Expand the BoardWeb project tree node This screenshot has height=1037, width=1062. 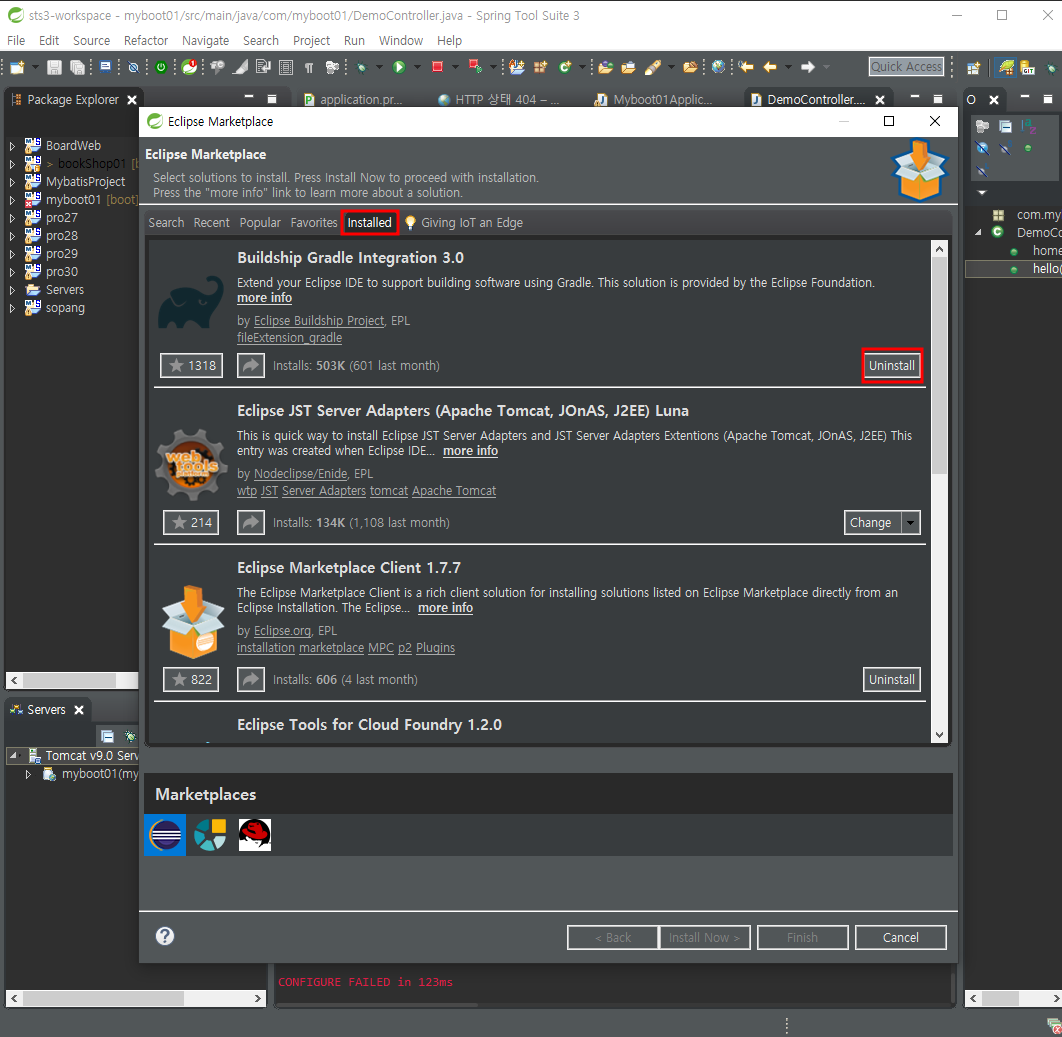pos(12,146)
